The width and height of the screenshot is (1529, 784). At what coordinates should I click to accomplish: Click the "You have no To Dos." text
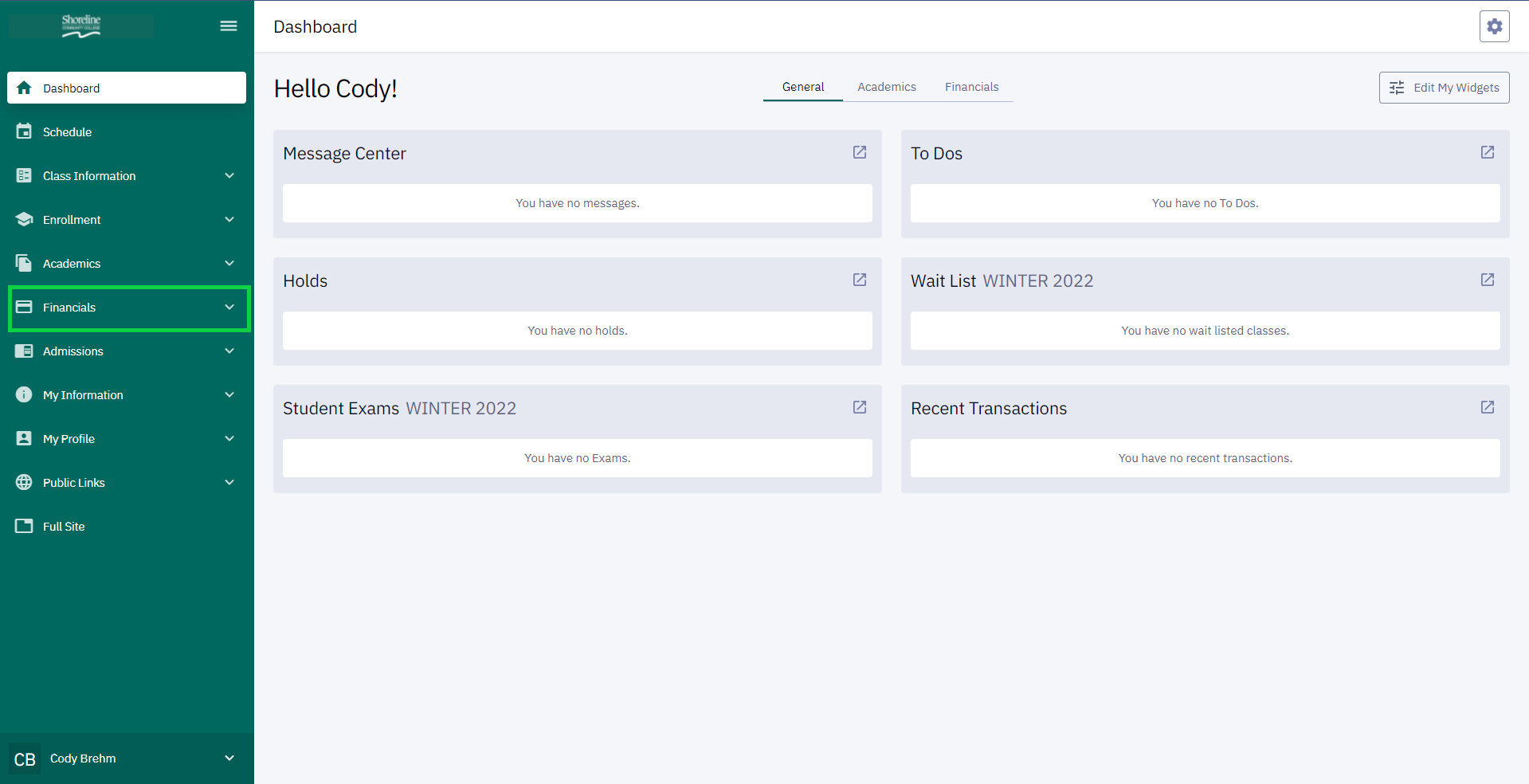coord(1205,203)
